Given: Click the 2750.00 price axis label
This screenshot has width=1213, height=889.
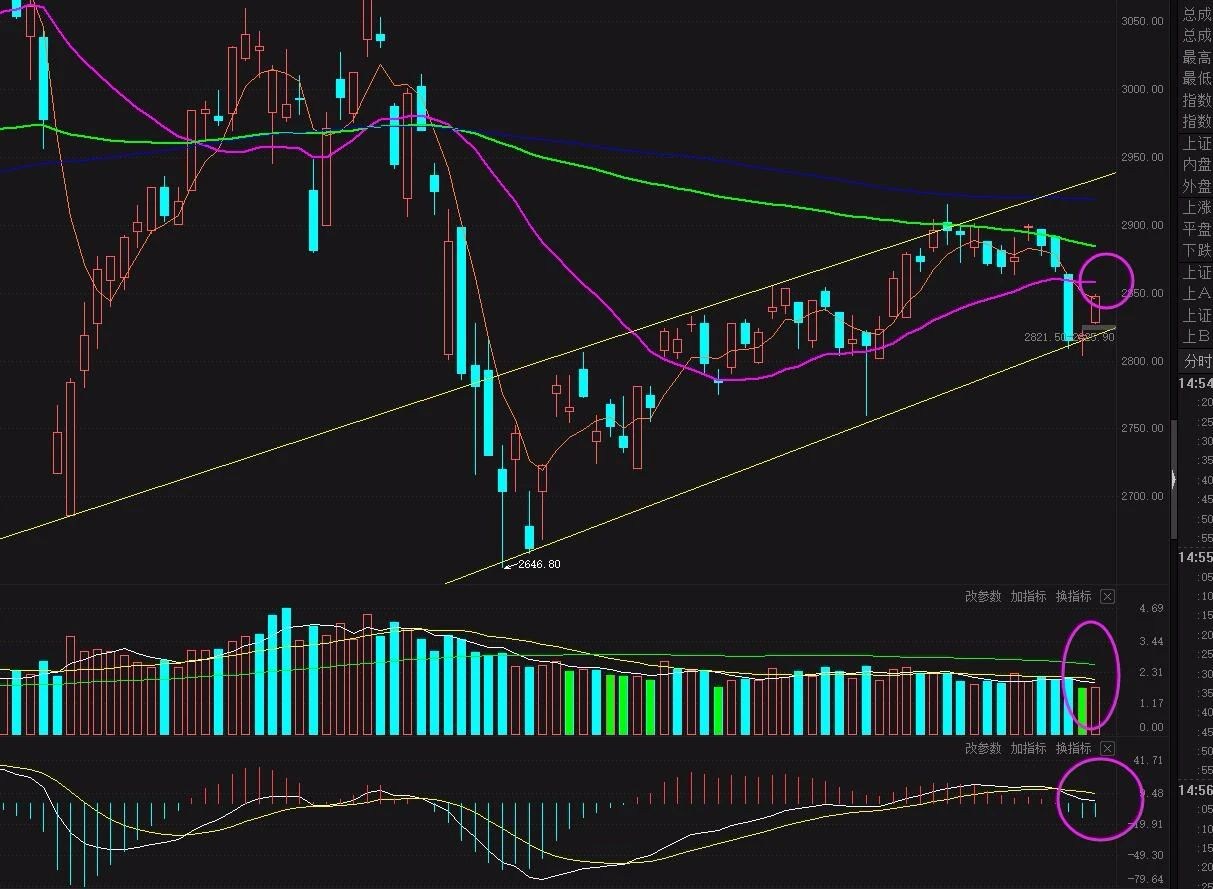Looking at the screenshot, I should [x=1142, y=429].
